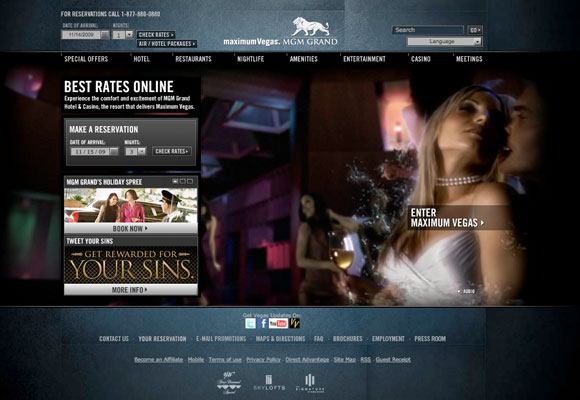Click the maximumVegas wordmark
The image size is (580, 400).
pos(251,41)
